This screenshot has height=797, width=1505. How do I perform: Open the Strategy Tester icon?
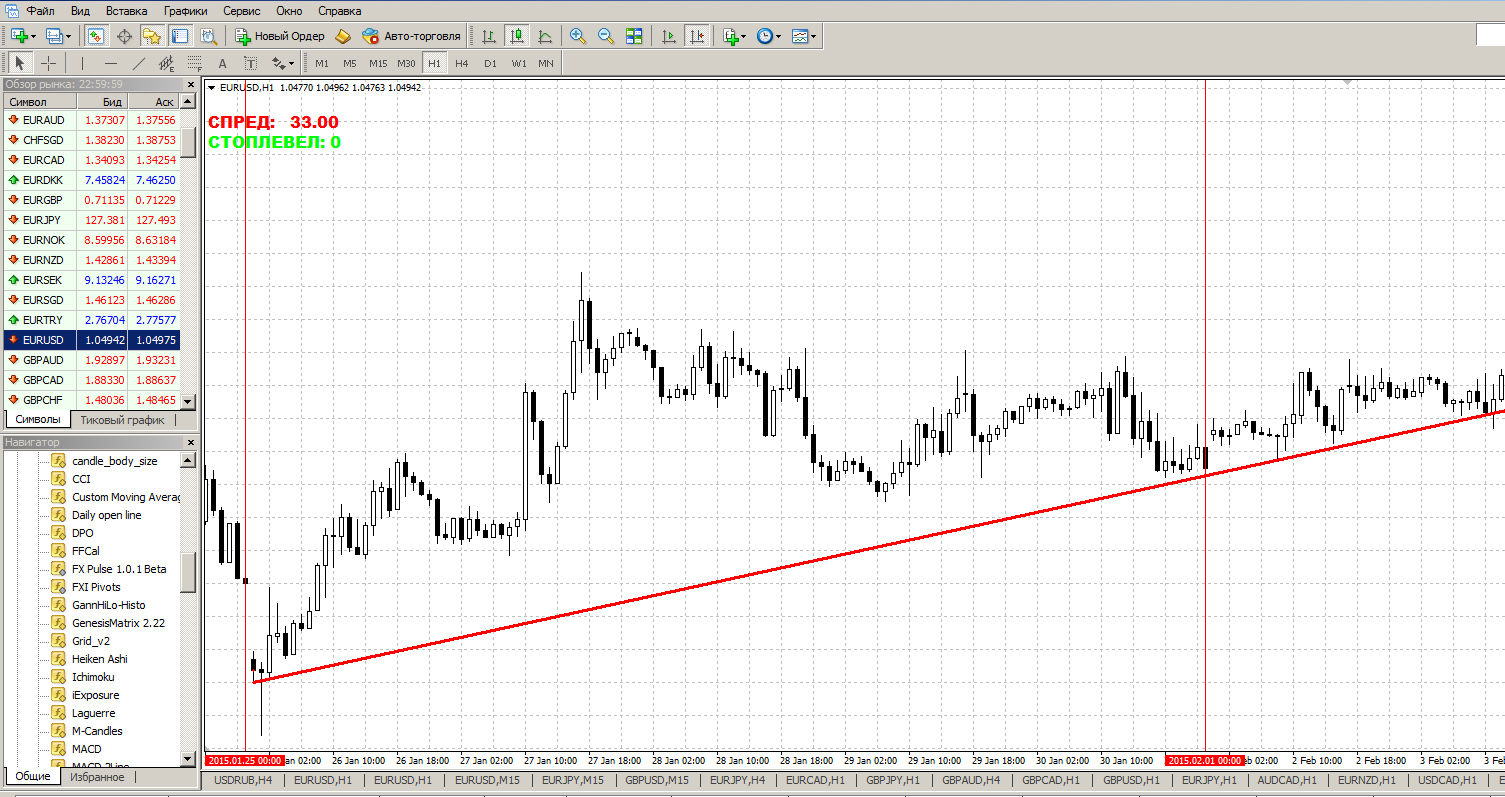(x=208, y=36)
